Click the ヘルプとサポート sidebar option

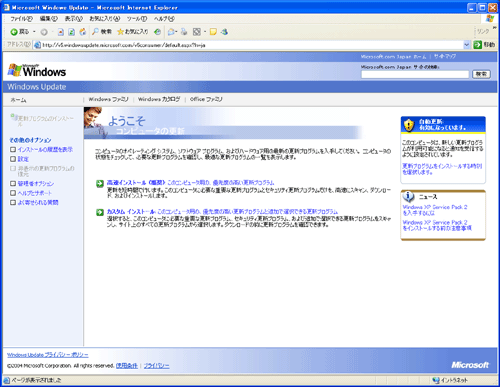[35, 193]
